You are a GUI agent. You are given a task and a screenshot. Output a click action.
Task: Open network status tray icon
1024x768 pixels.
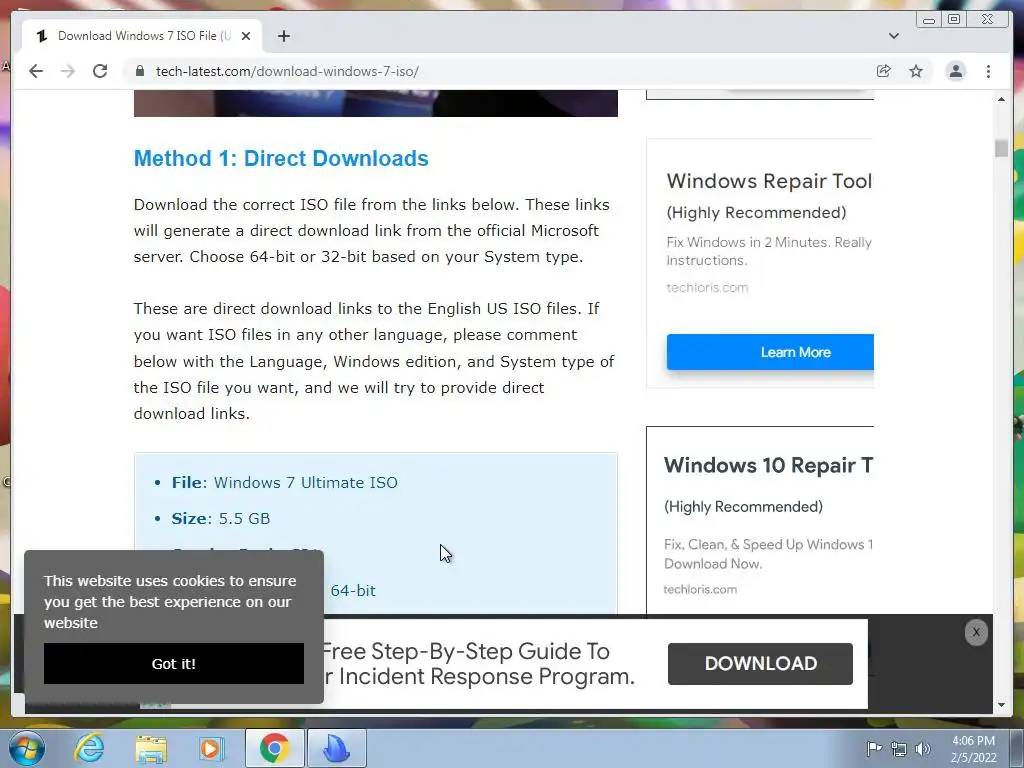pyautogui.click(x=899, y=749)
